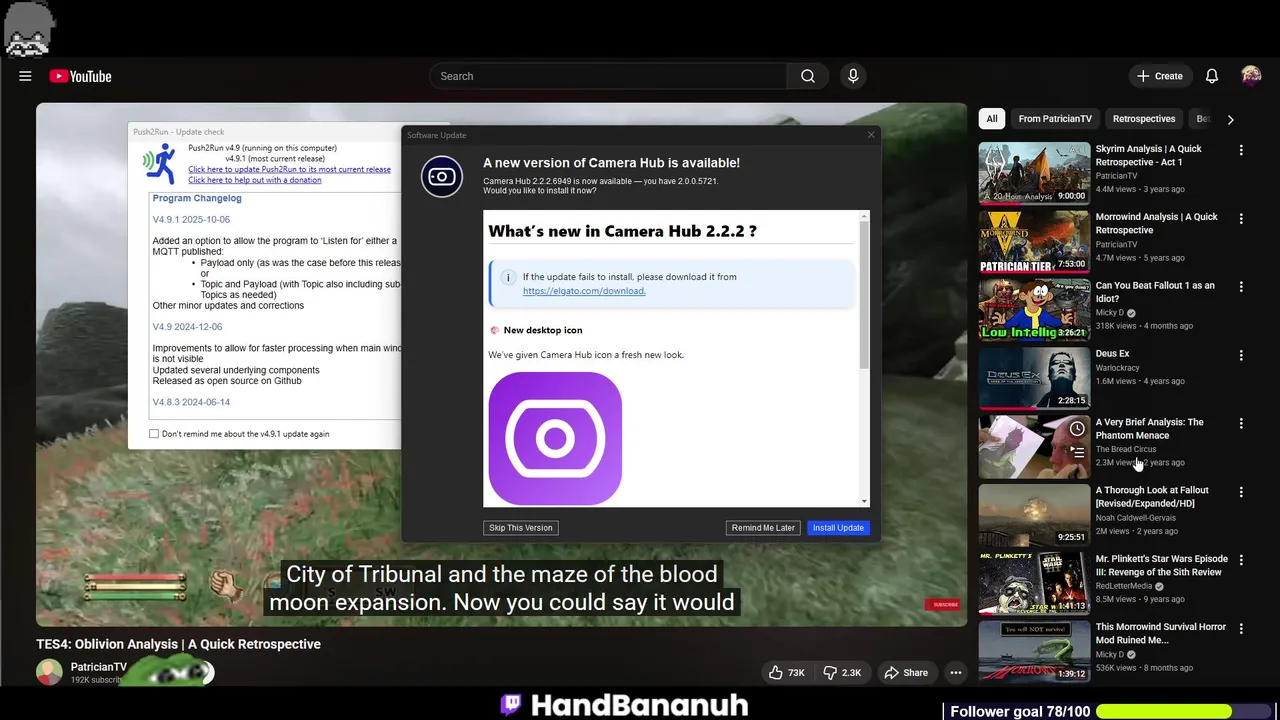Screen dimensions: 1280x720
Task: Click scrollbar up arrow in release notes
Action: (864, 216)
